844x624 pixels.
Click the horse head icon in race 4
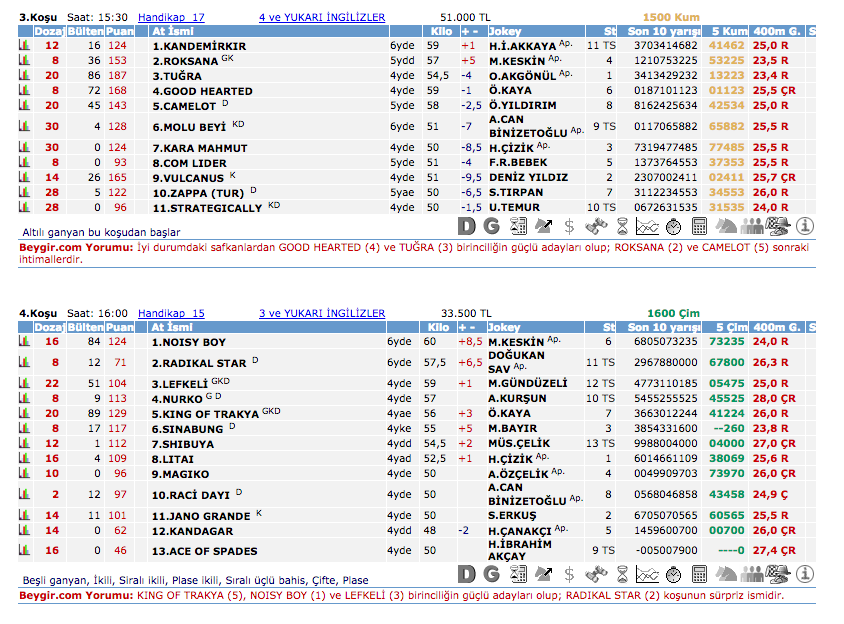(726, 574)
